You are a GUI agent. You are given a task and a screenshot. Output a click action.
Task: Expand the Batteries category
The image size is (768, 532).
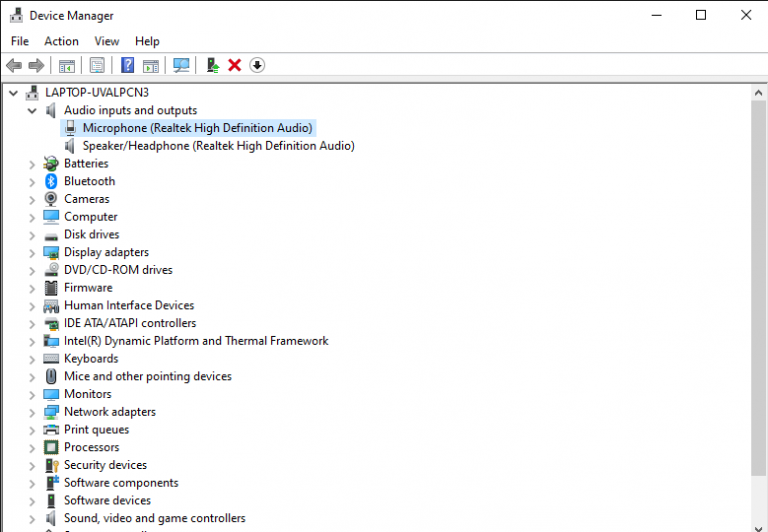[32, 164]
